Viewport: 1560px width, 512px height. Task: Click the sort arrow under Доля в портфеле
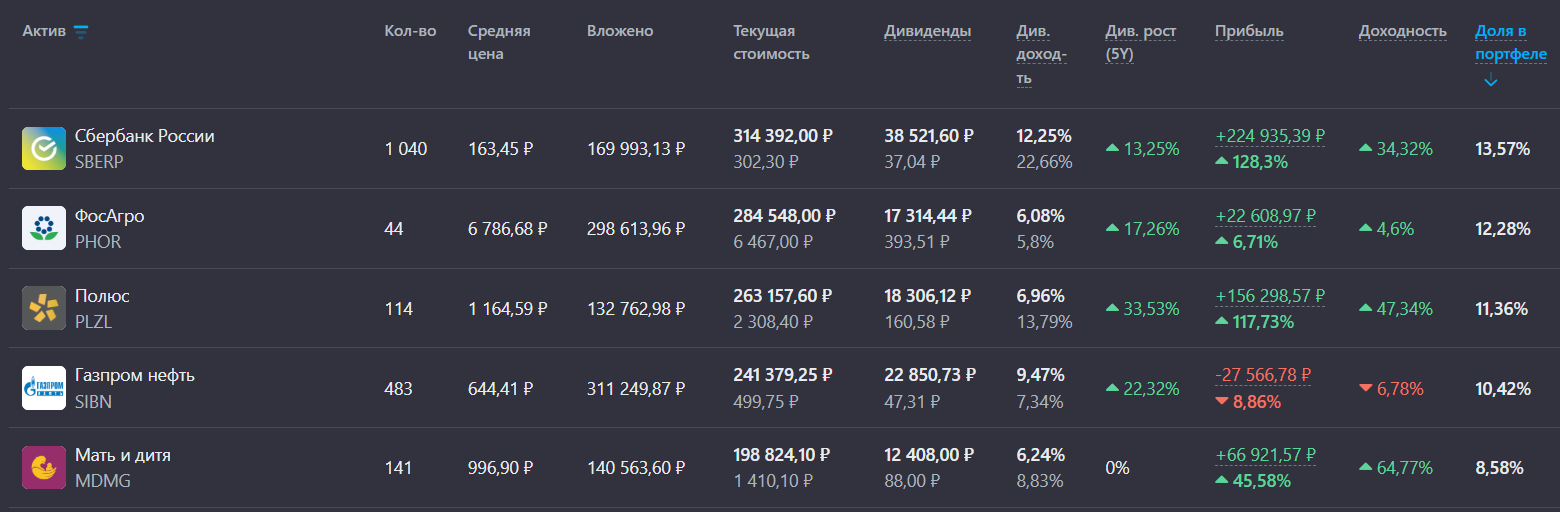pos(1490,81)
